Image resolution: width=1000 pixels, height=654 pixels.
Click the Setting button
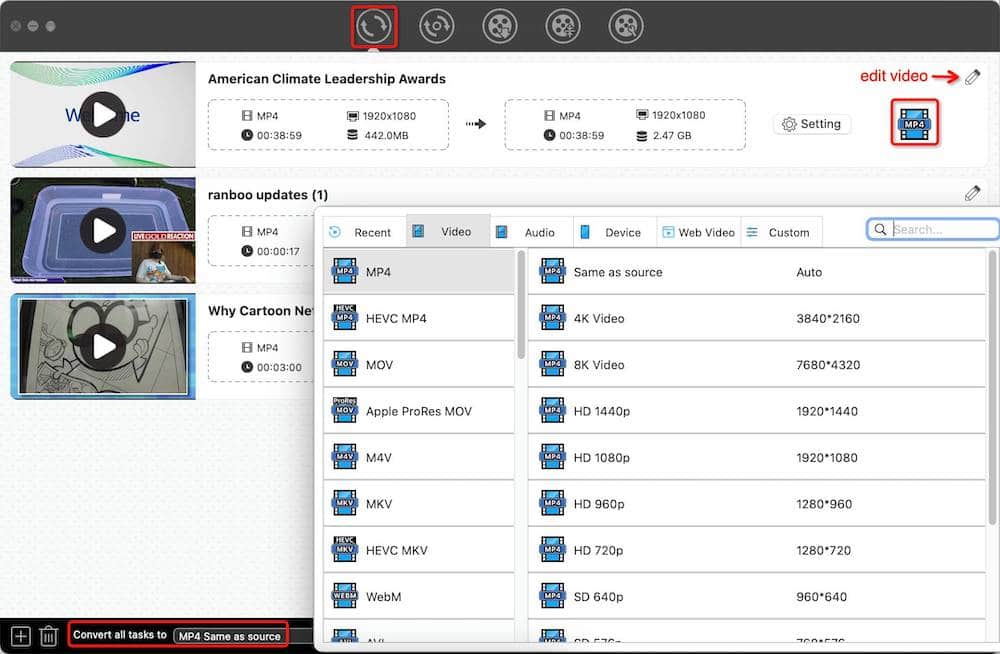click(812, 124)
